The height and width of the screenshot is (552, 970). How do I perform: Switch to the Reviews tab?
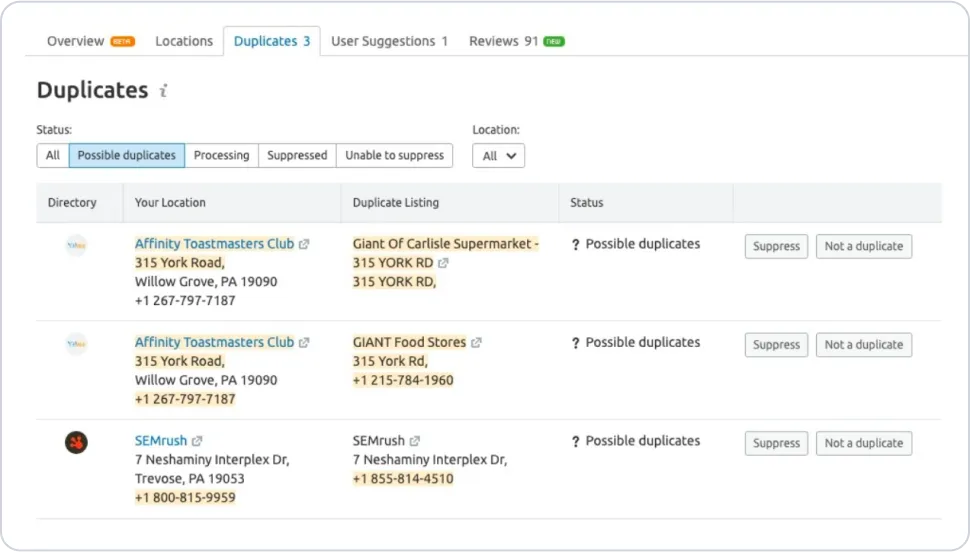point(517,41)
